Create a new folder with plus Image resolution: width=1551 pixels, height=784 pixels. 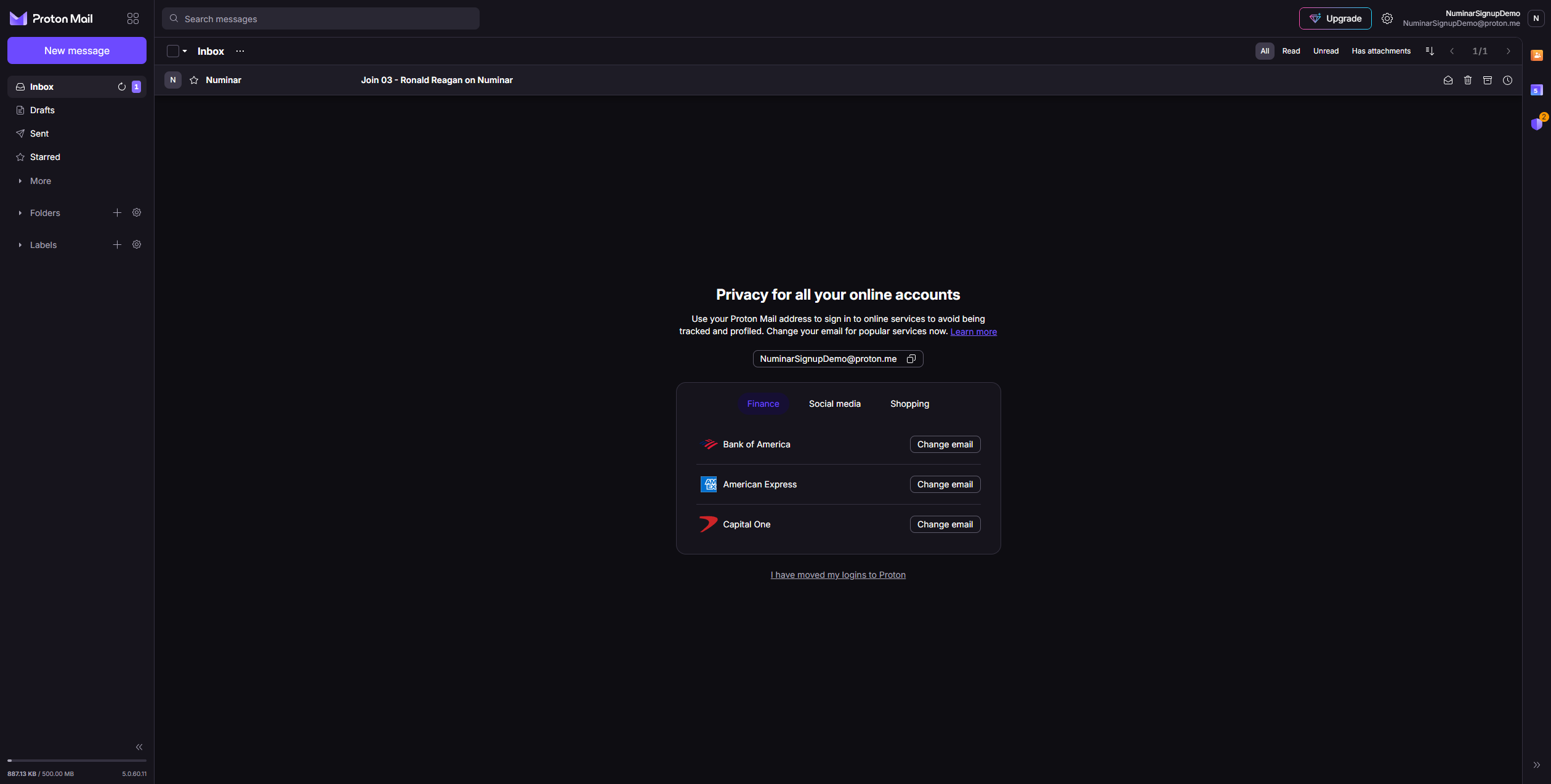[x=117, y=212]
